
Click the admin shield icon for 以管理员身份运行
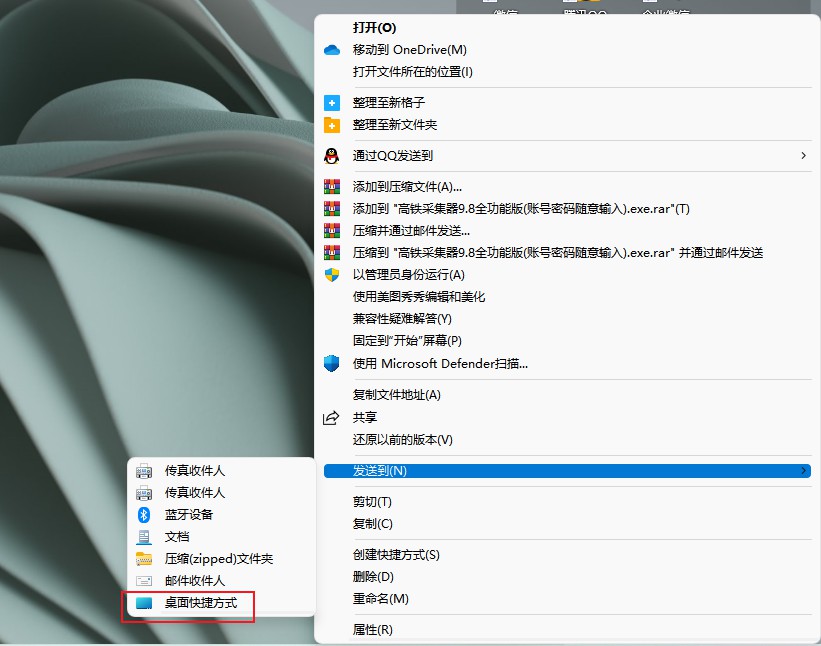click(x=331, y=275)
